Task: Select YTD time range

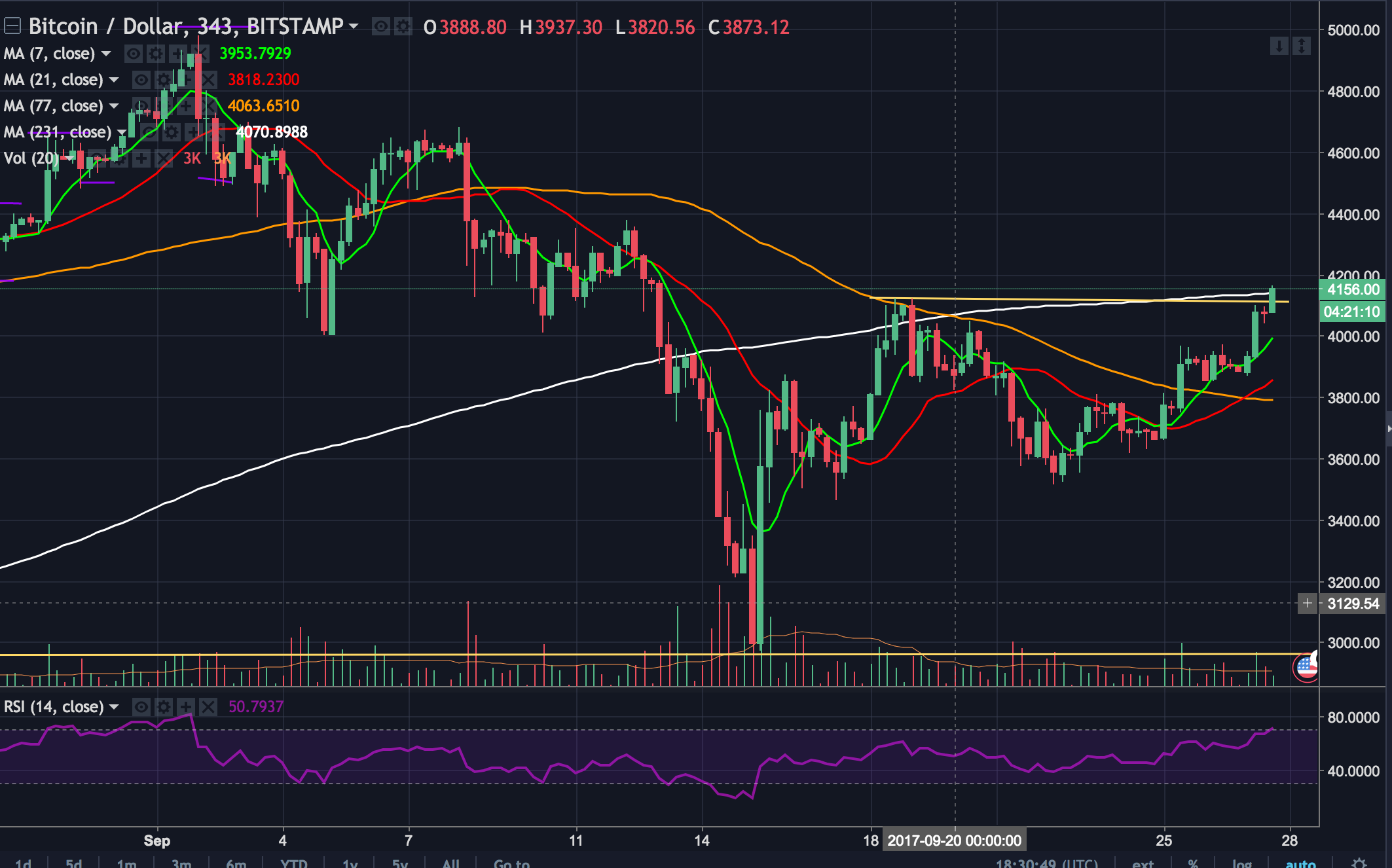Action: [294, 863]
